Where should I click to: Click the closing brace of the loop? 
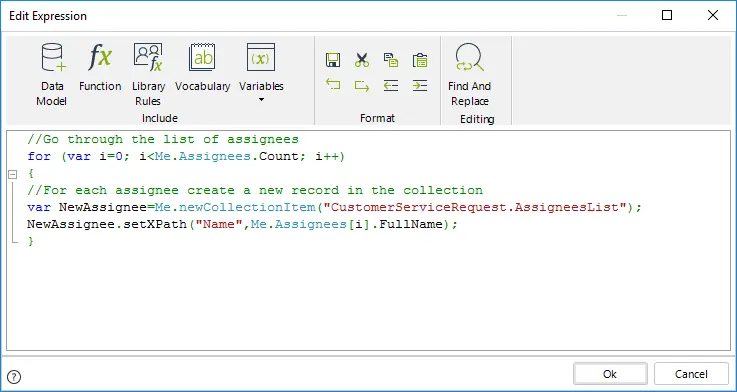coord(31,242)
